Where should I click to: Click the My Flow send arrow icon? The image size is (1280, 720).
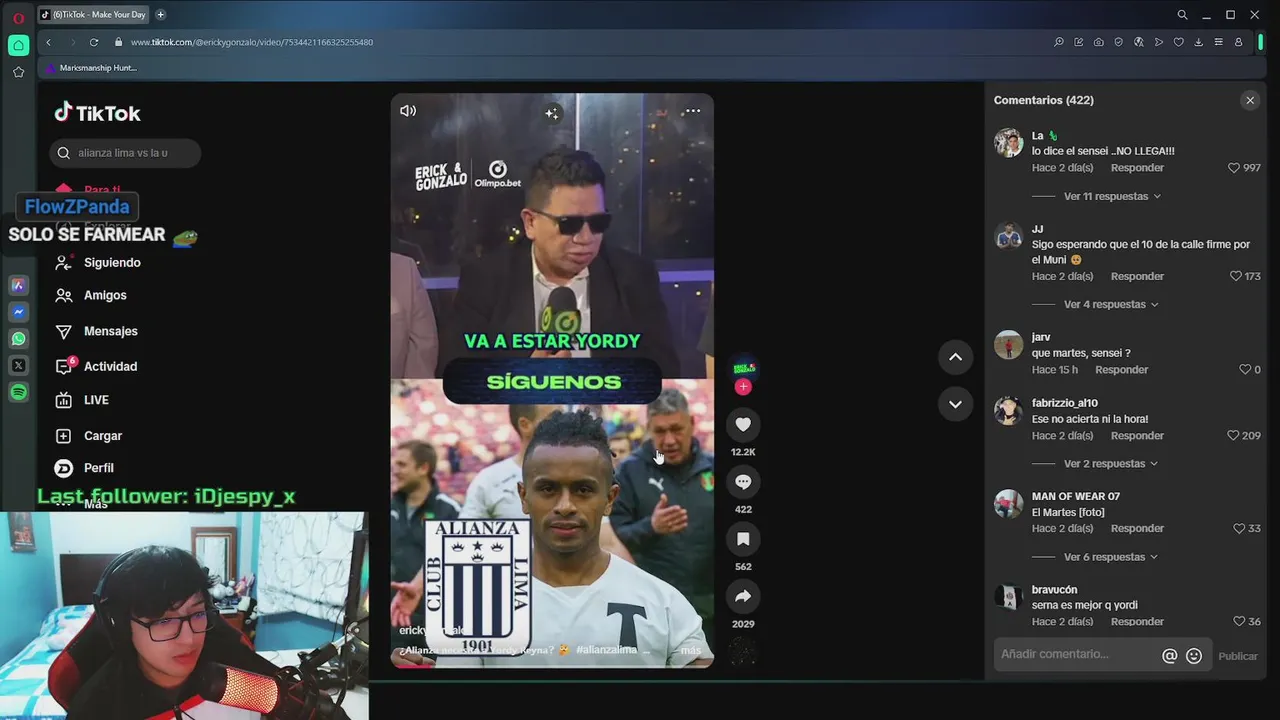[1158, 42]
